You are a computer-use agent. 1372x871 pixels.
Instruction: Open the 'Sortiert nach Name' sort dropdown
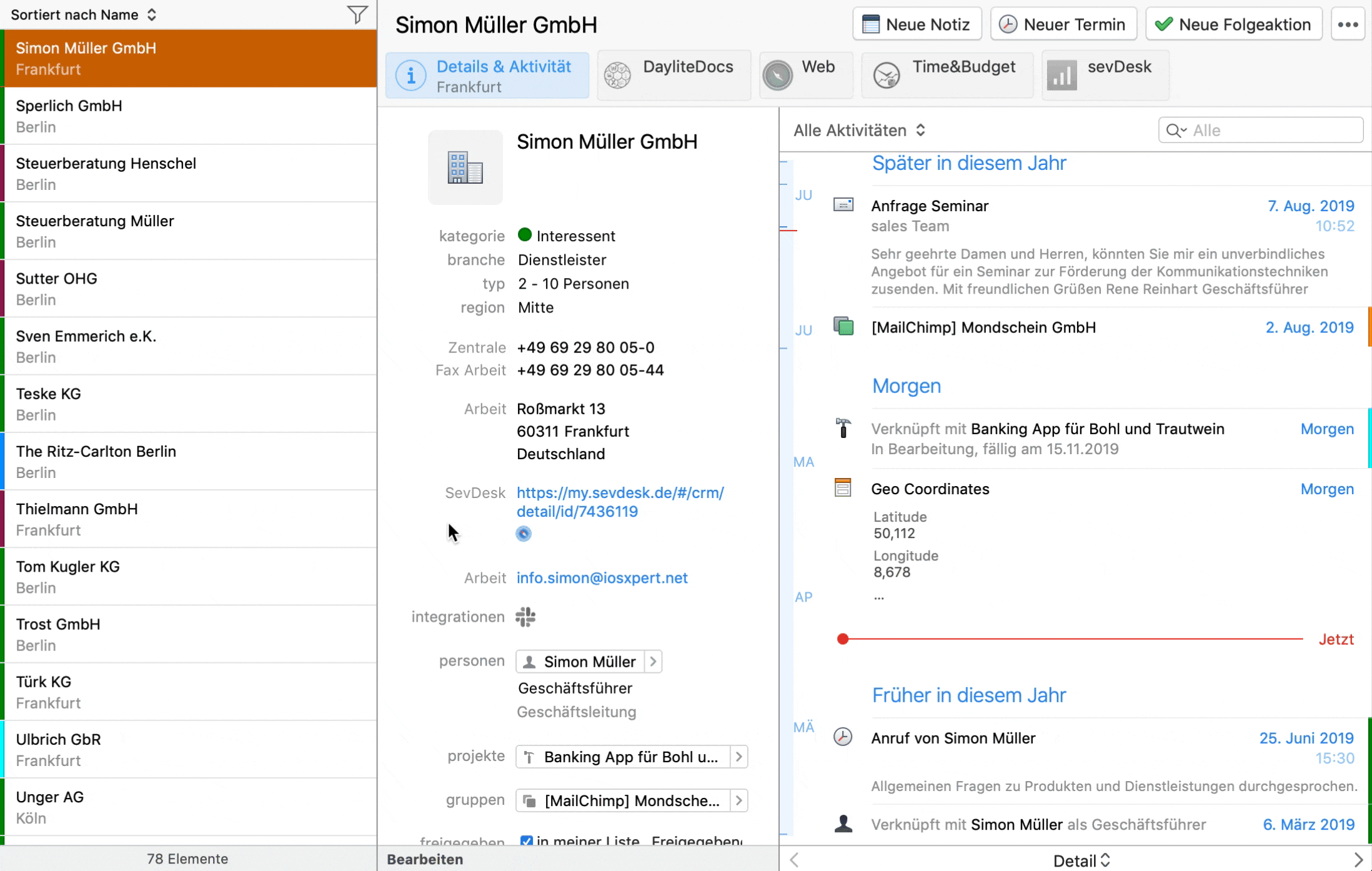tap(84, 14)
